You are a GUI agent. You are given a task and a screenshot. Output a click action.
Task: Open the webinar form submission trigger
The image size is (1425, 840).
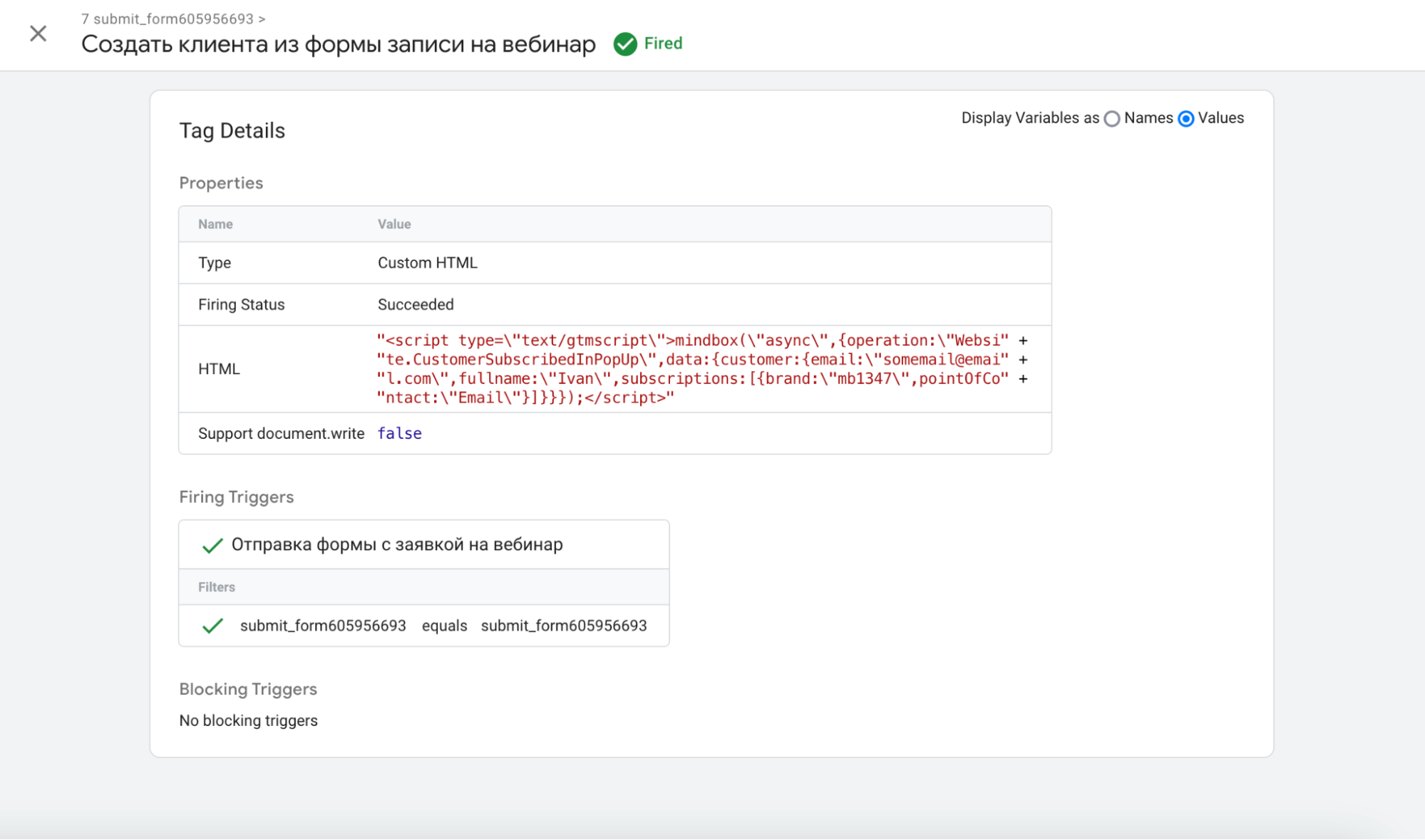[x=397, y=545]
